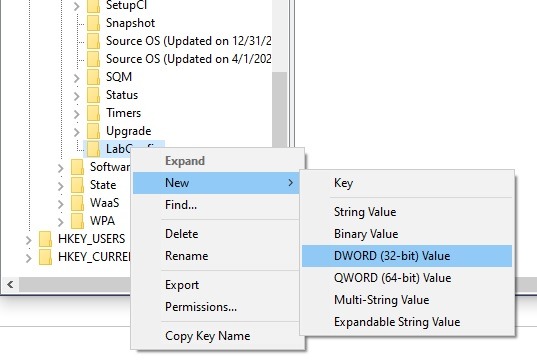
Task: Choose Copy Key Name
Action: (x=216, y=336)
